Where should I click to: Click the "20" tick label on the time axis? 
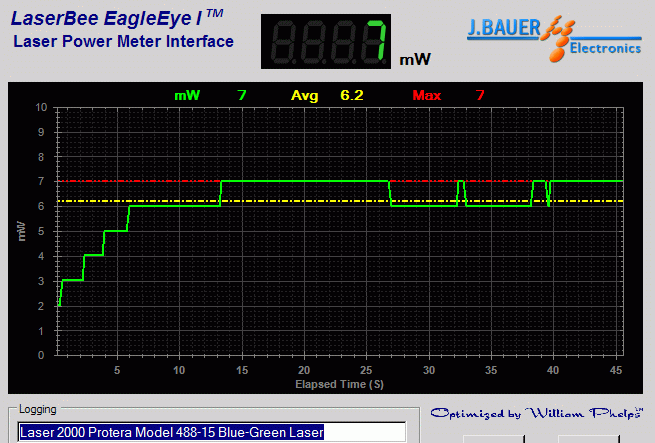(x=304, y=370)
